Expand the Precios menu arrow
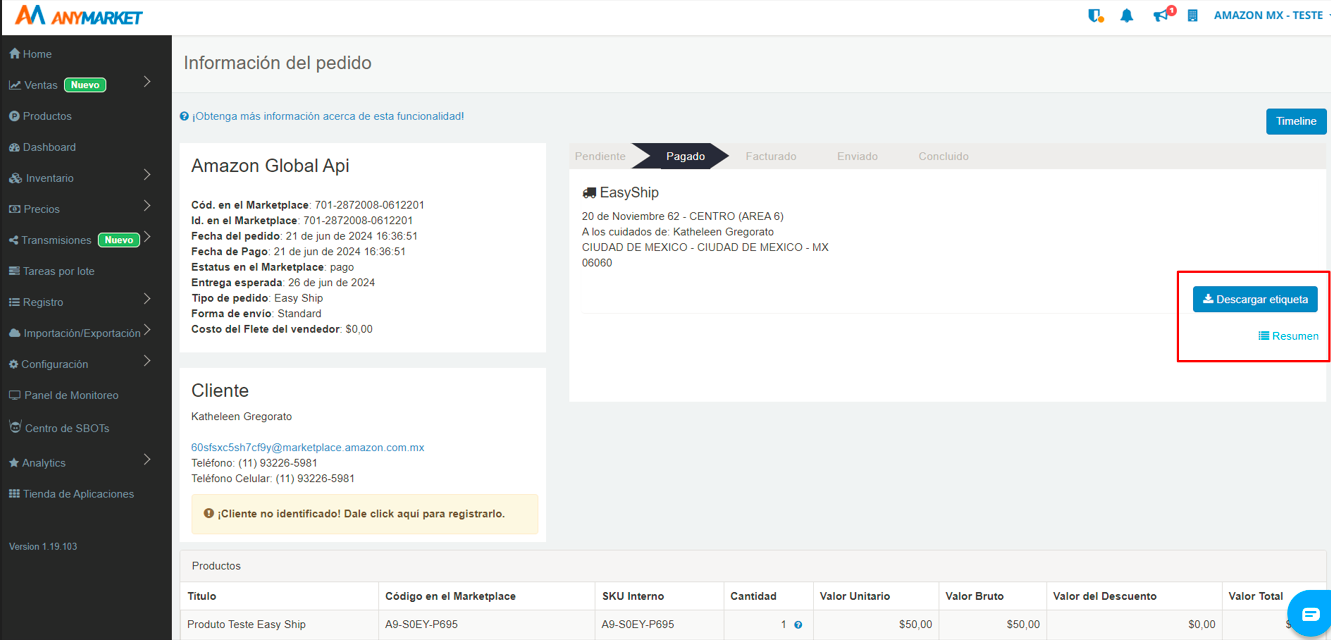The width and height of the screenshot is (1331, 640). click(147, 206)
